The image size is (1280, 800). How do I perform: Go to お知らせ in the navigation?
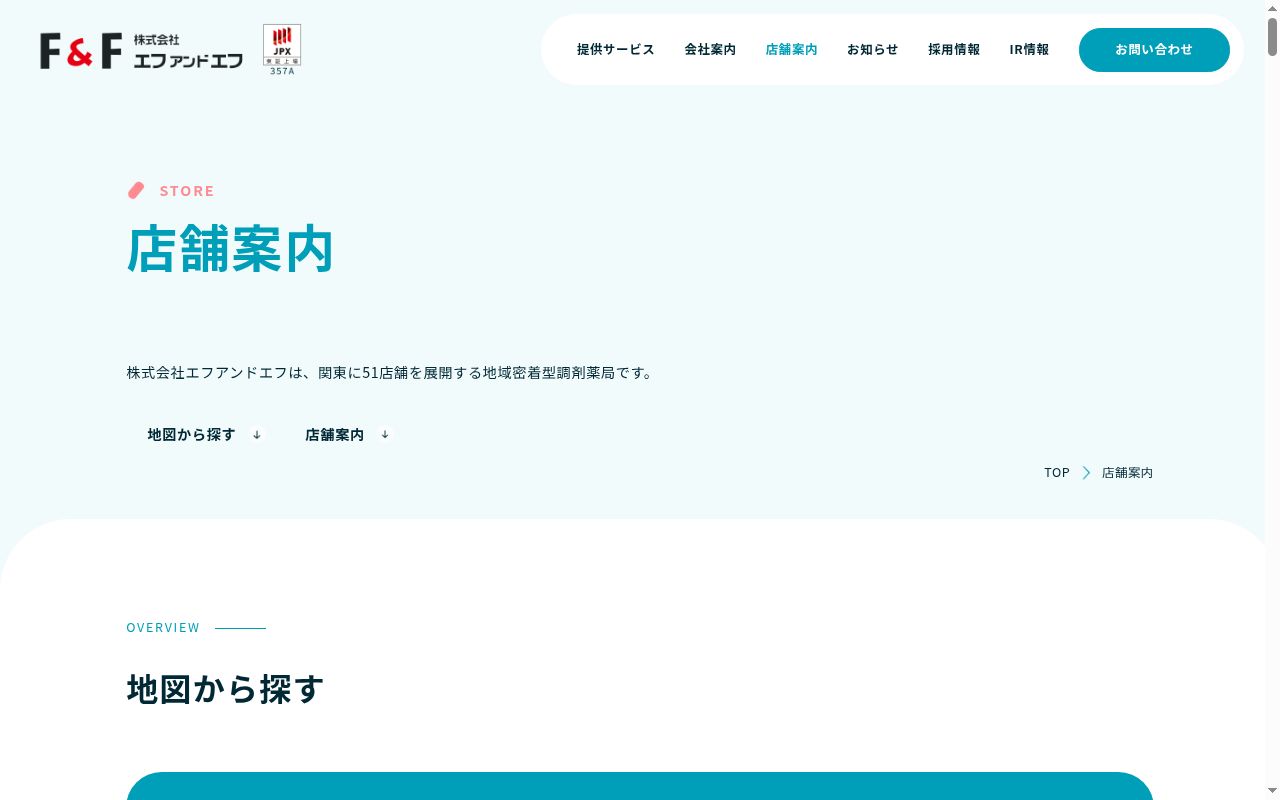tap(872, 49)
